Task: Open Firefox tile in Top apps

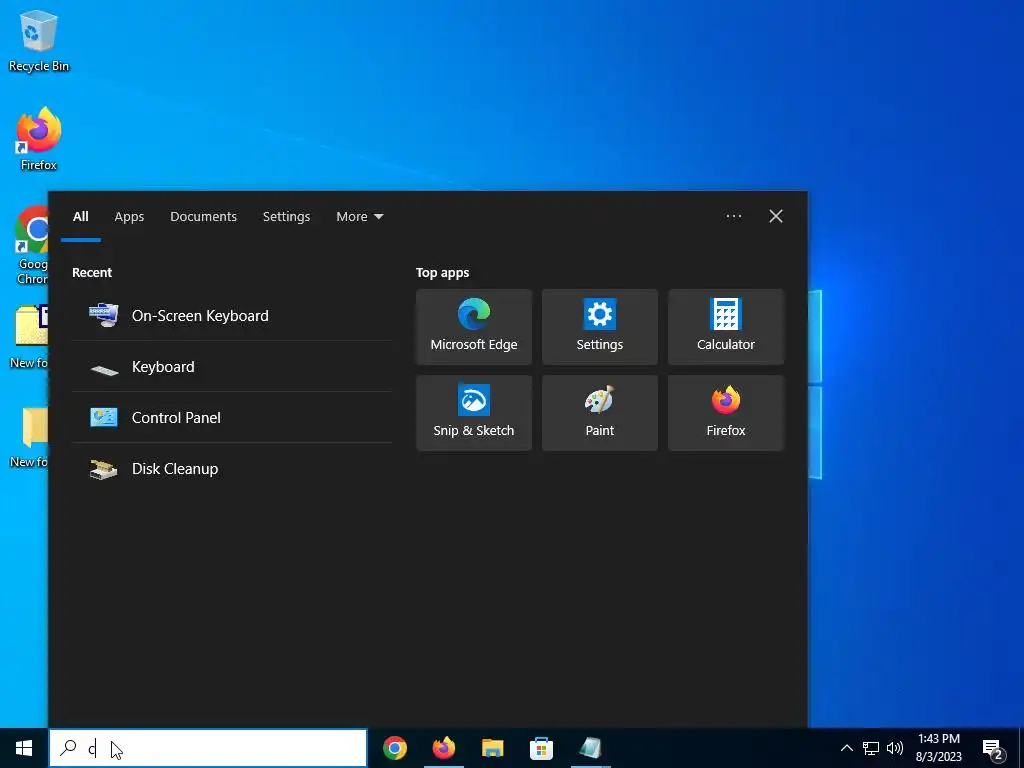Action: [x=726, y=413]
